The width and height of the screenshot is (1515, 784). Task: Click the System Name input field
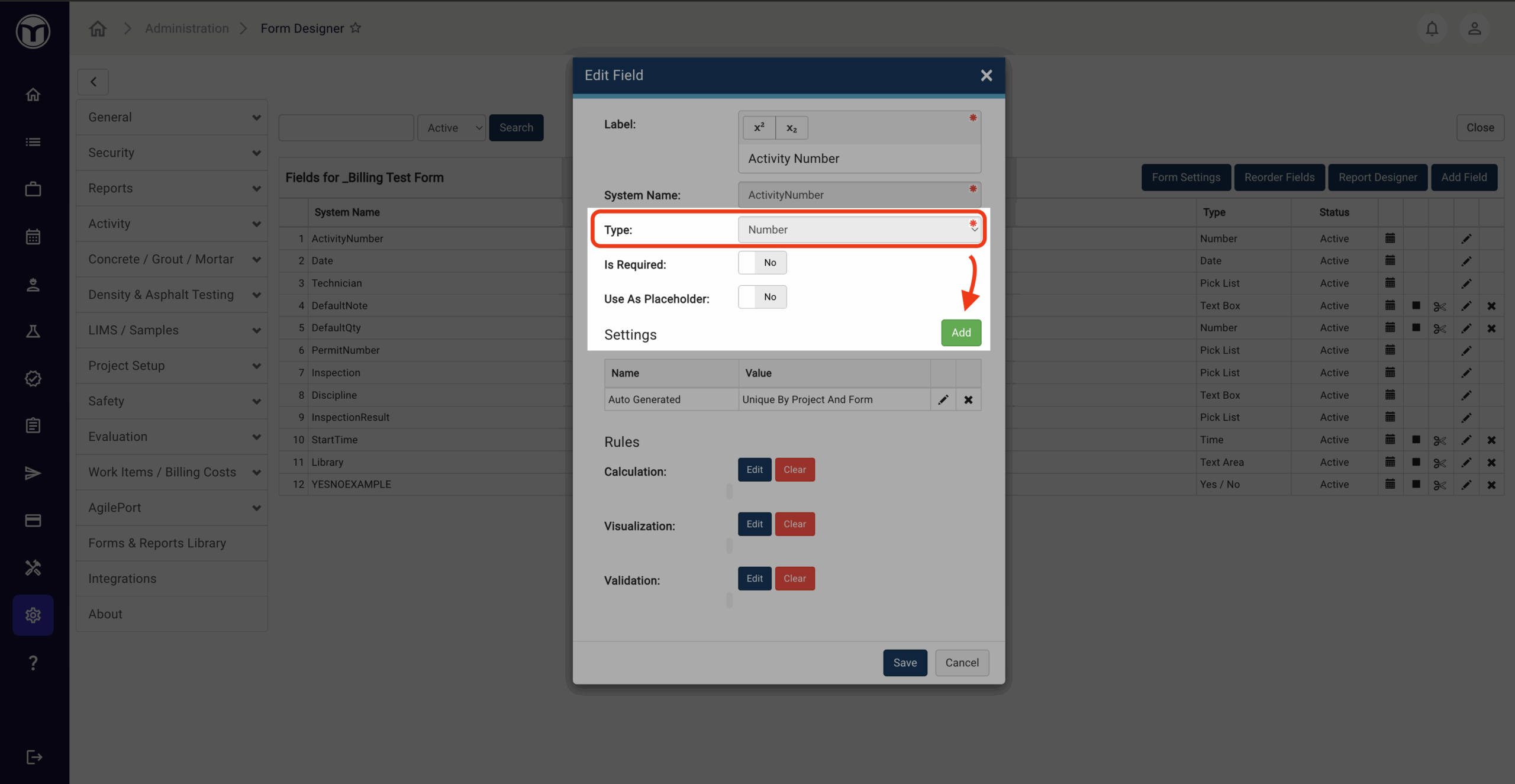[x=859, y=195]
